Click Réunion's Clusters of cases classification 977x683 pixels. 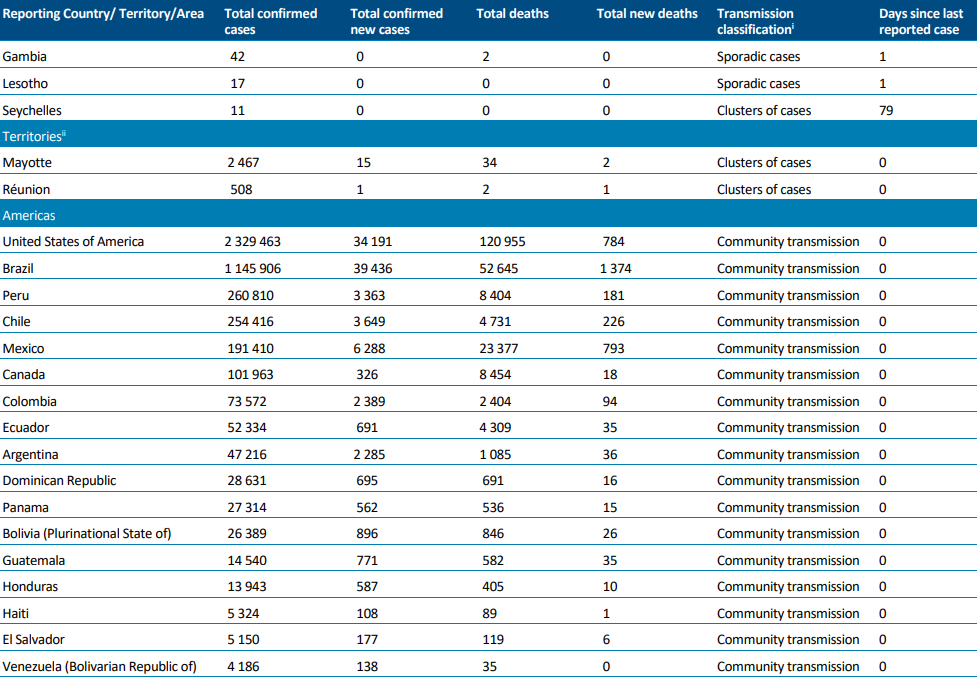pyautogui.click(x=764, y=189)
